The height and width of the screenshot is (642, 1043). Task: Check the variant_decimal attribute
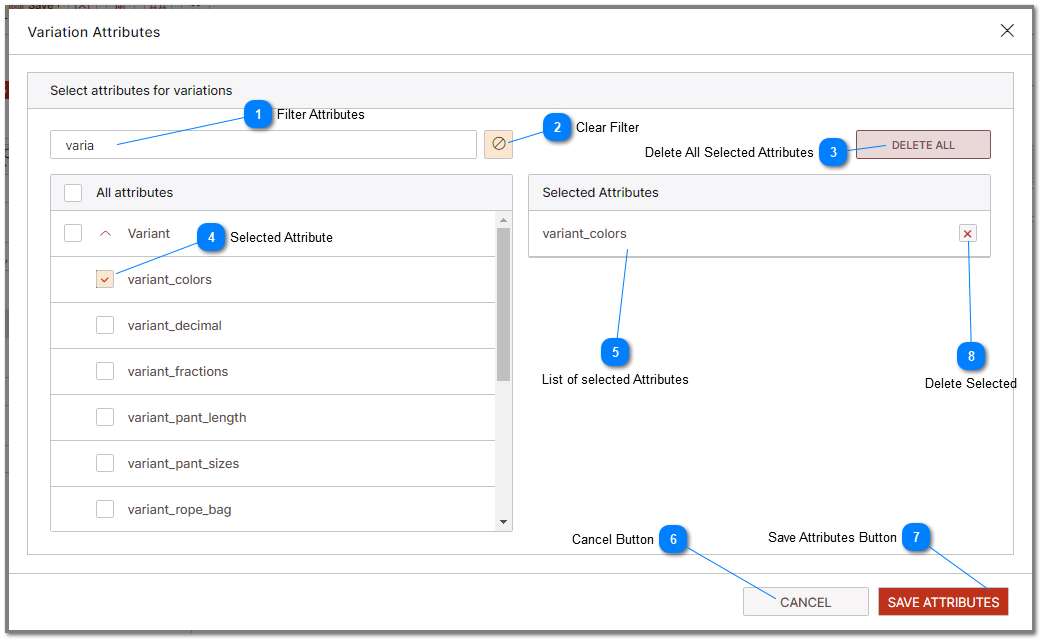[104, 325]
